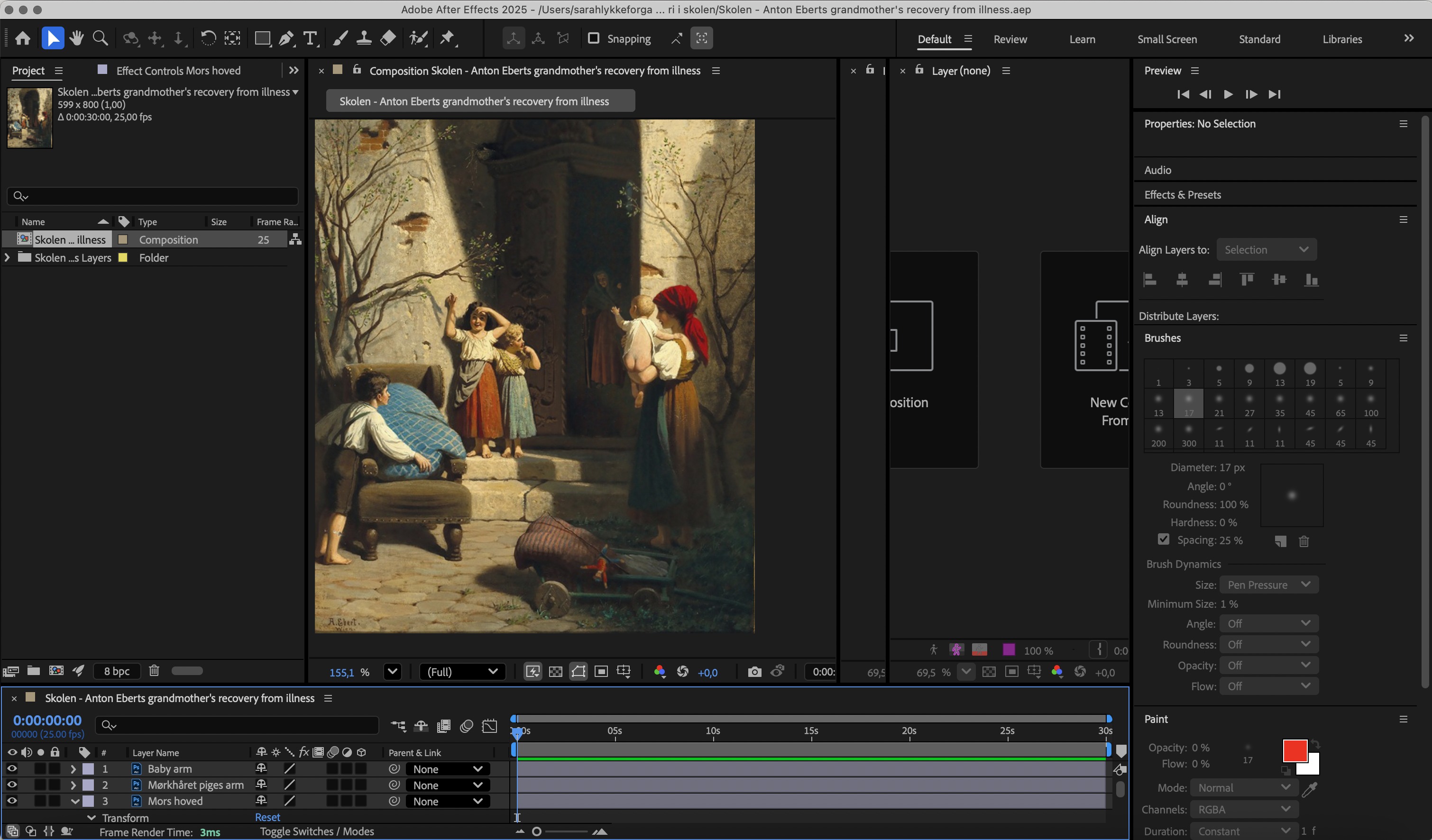The image size is (1432, 840).
Task: Hide the Mørkhåret piges arm layer
Action: [11, 785]
